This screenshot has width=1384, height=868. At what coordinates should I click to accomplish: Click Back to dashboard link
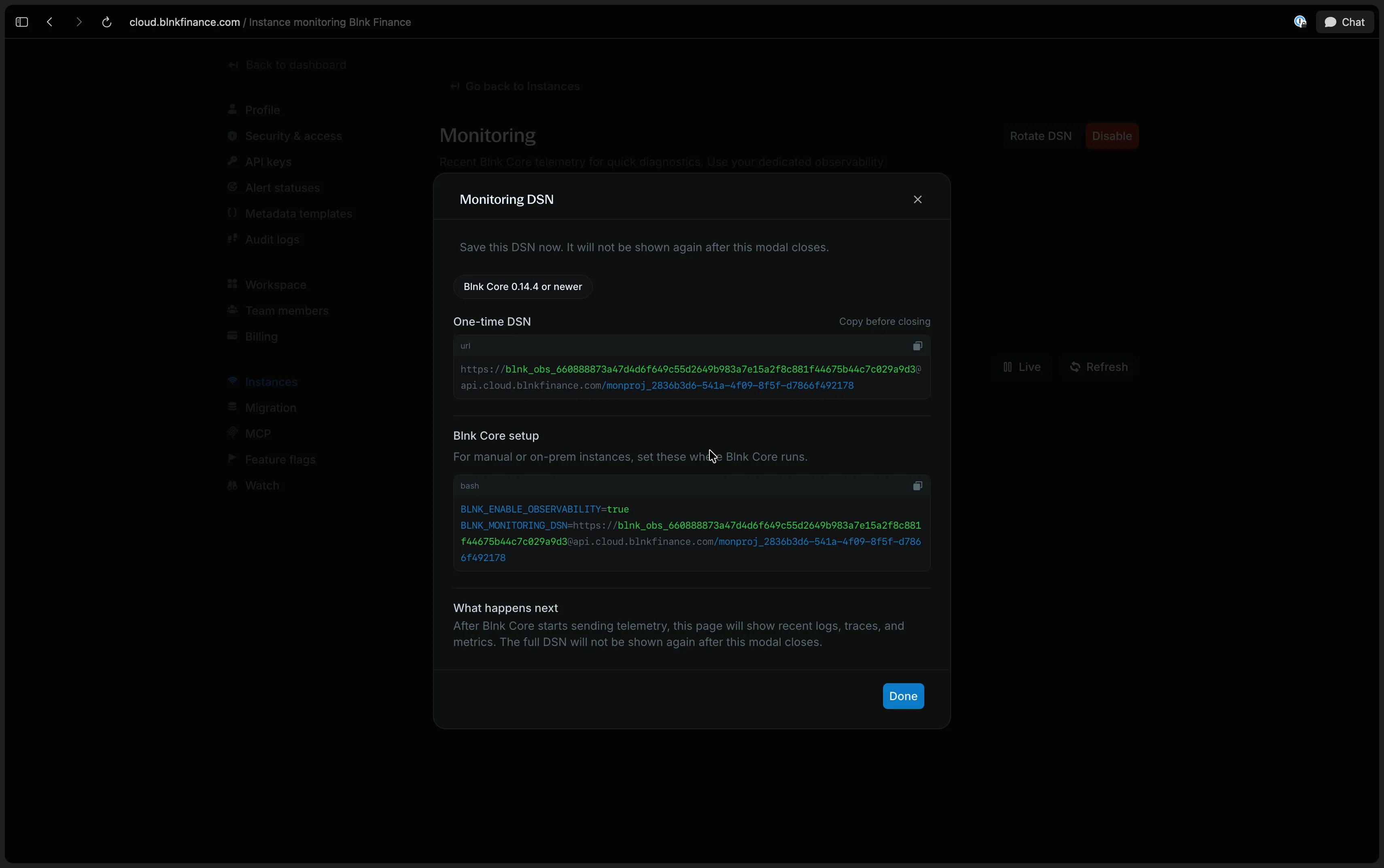[x=287, y=65]
